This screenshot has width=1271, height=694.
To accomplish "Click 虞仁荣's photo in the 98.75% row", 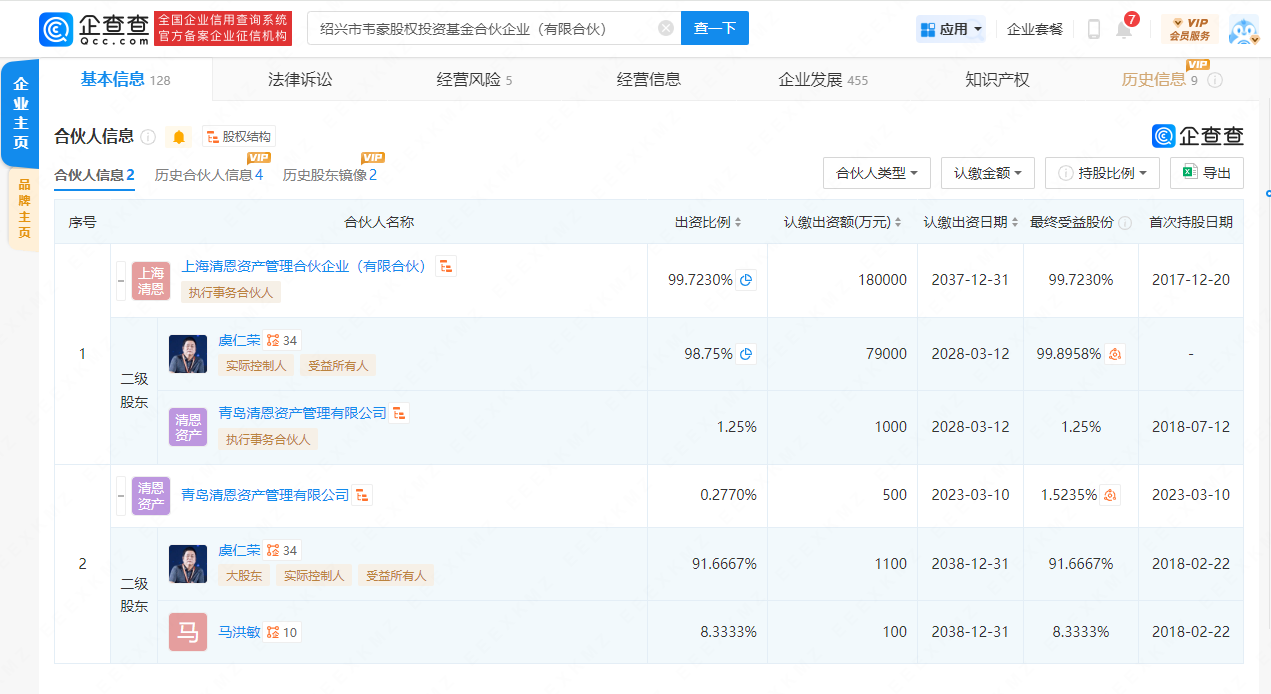I will pyautogui.click(x=188, y=354).
